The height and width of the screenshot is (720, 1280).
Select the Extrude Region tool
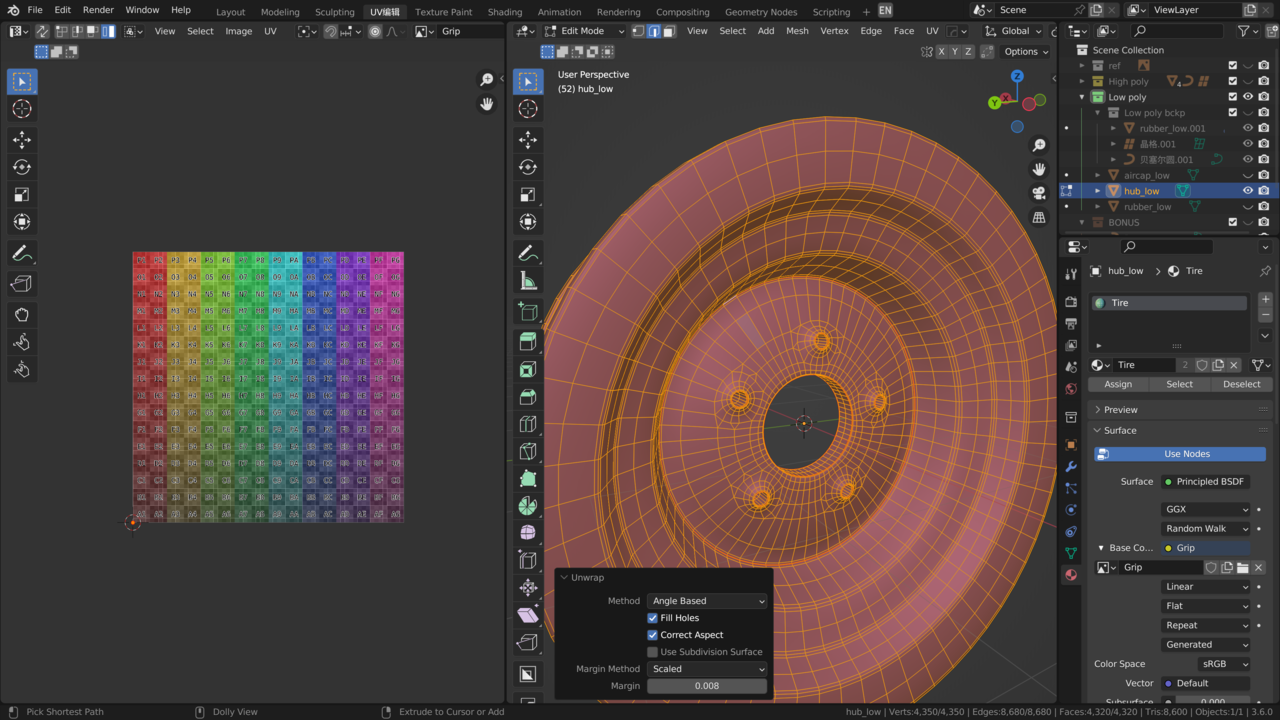[528, 342]
